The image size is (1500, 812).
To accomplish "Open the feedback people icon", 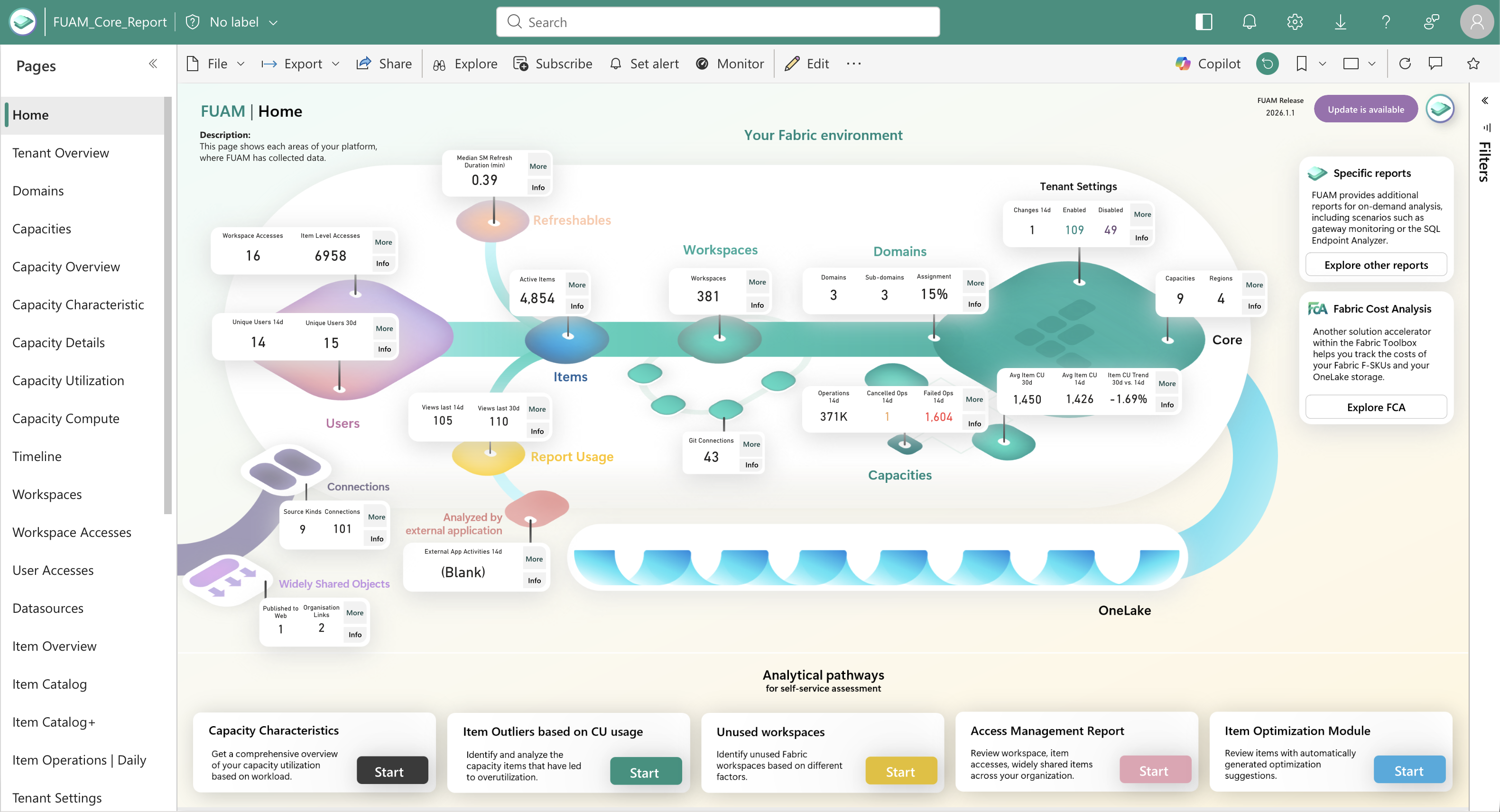I will 1431,22.
